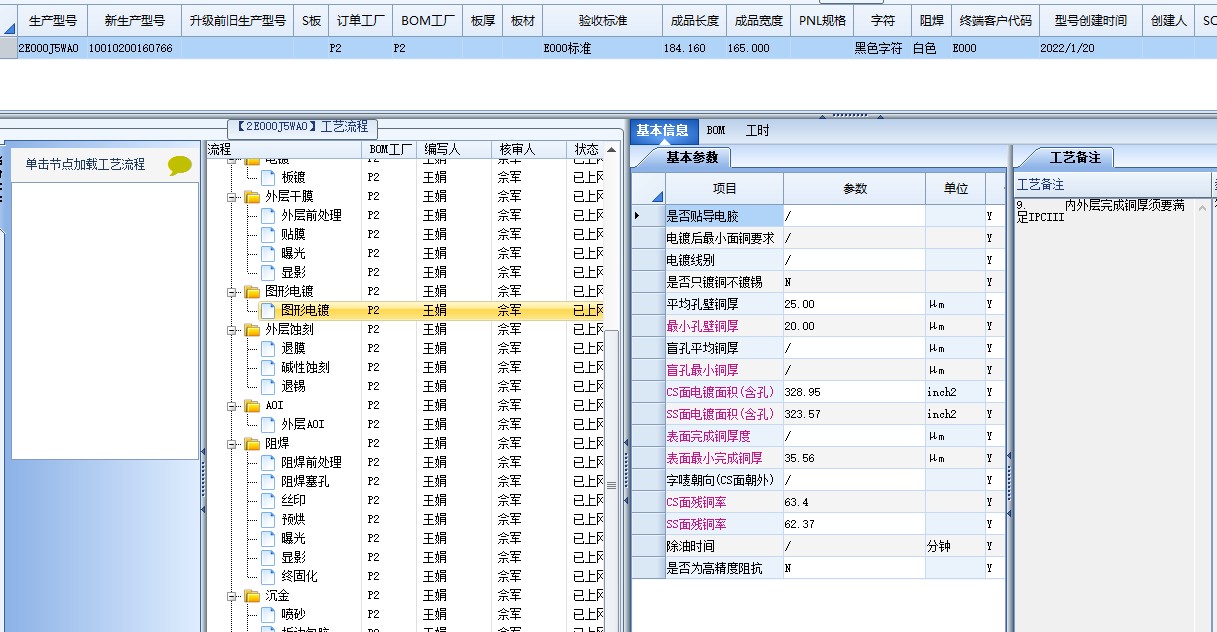Click the document icon beside 外层AOI

tap(268, 424)
